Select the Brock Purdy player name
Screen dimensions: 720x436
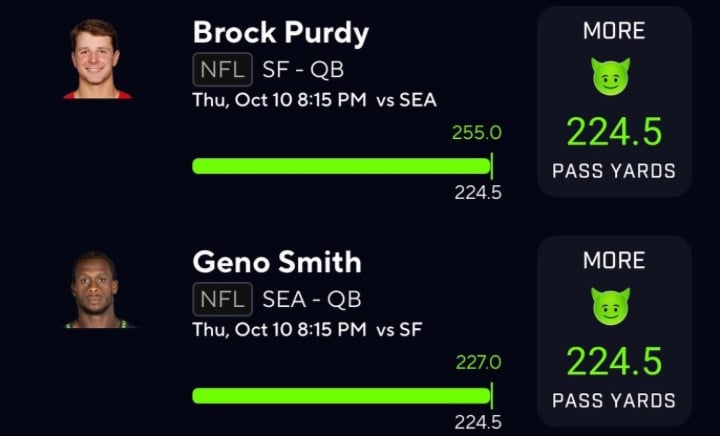(x=280, y=33)
